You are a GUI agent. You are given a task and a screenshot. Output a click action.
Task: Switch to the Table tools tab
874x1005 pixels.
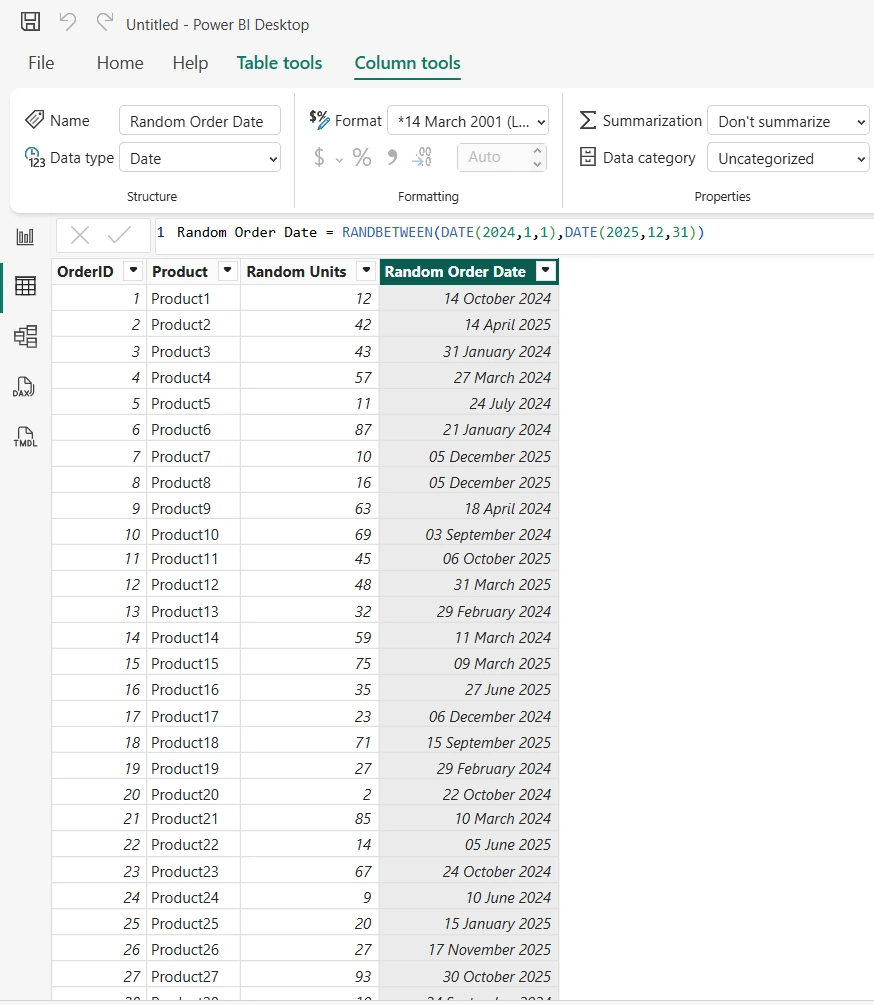click(279, 63)
